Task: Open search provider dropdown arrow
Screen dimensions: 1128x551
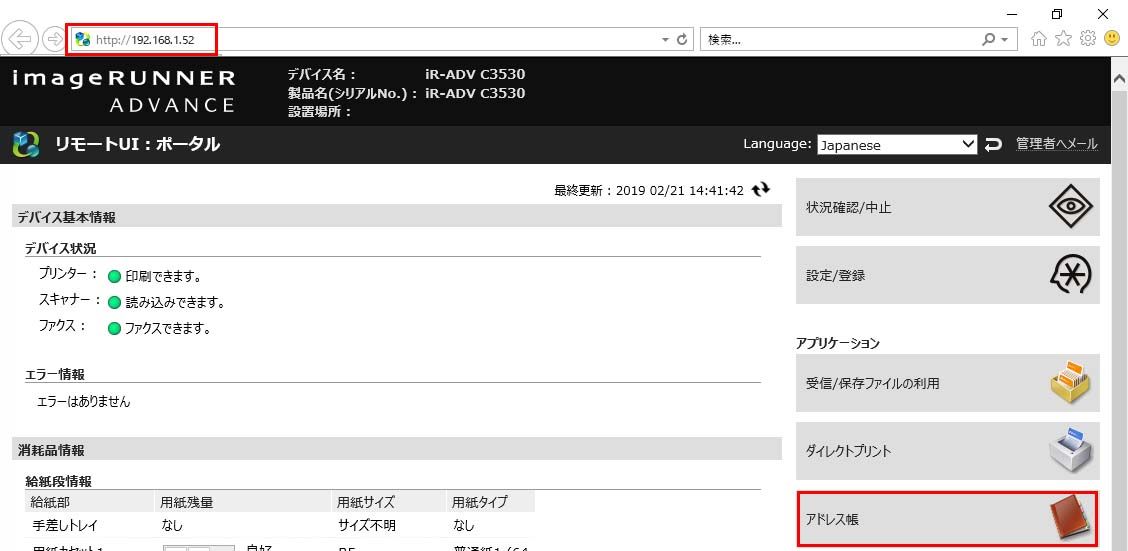Action: click(x=1004, y=40)
